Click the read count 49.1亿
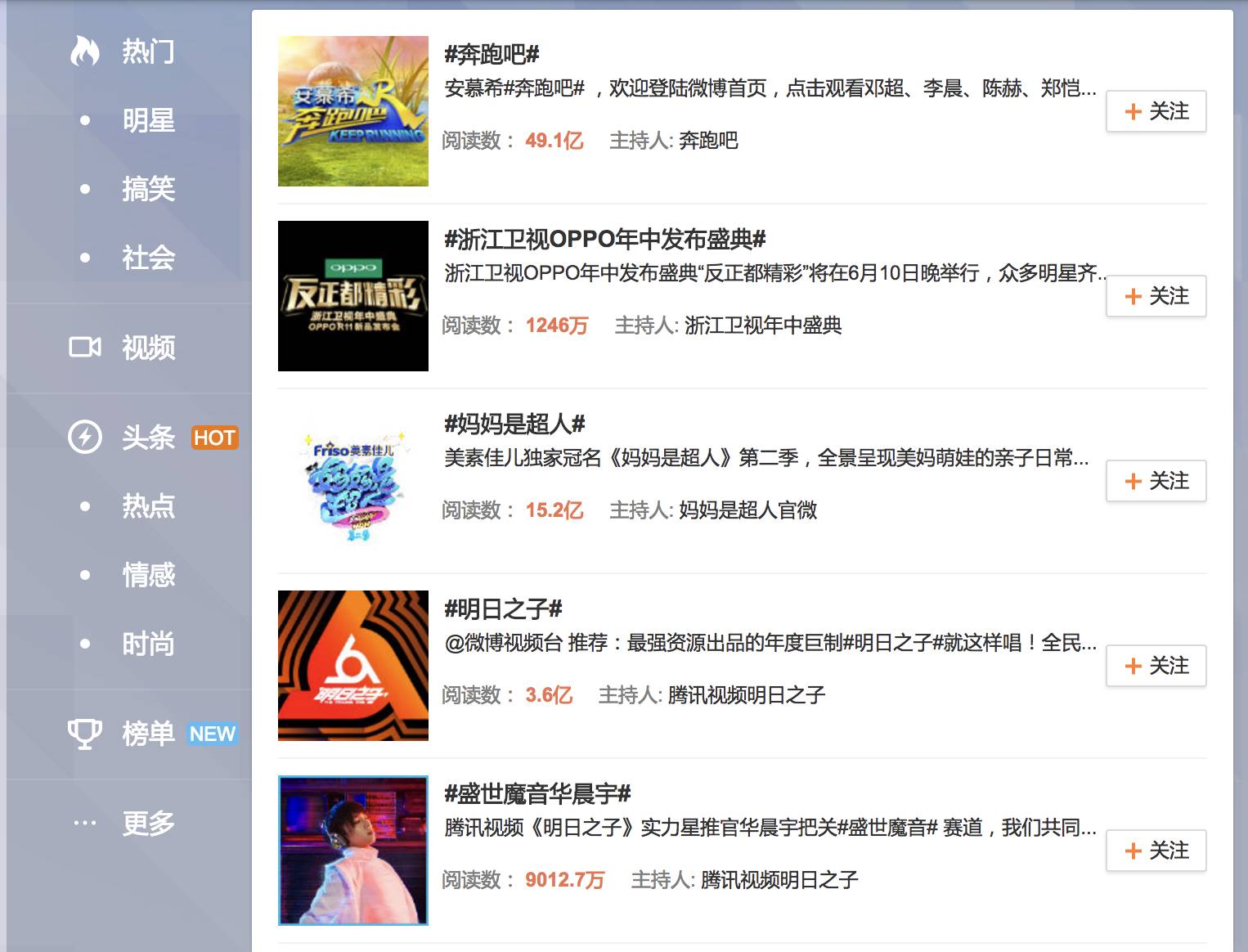The width and height of the screenshot is (1248, 952). (554, 141)
